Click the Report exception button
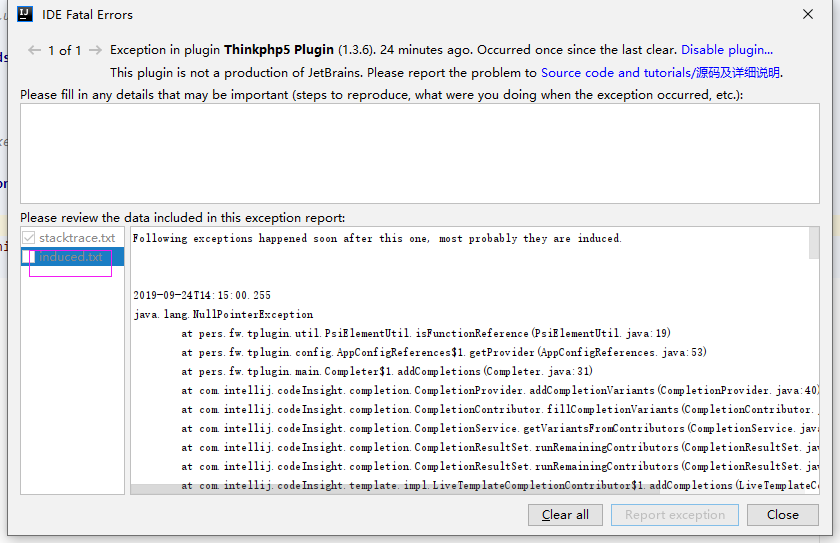This screenshot has width=840, height=543. [675, 515]
